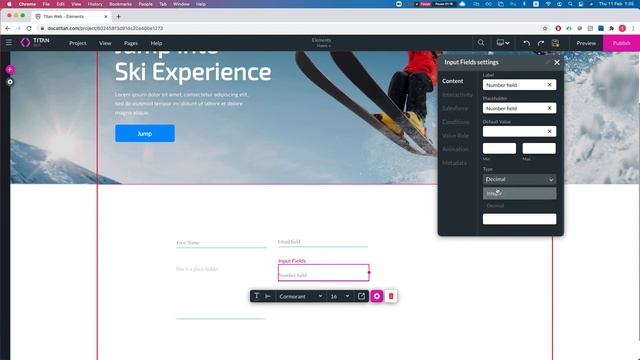Image resolution: width=640 pixels, height=360 pixels.
Task: Click the Ski Experience heading
Action: 193,72
